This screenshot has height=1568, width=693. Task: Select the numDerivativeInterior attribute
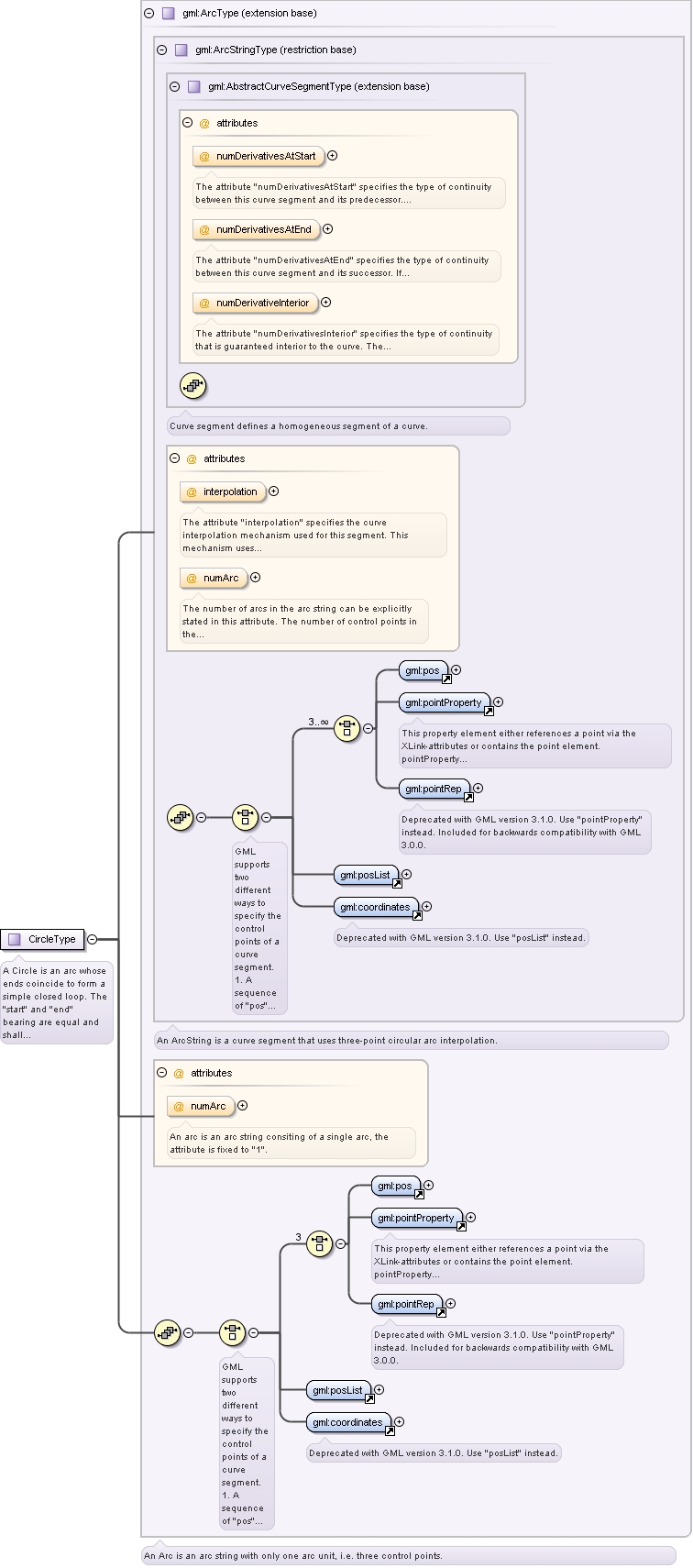(255, 303)
